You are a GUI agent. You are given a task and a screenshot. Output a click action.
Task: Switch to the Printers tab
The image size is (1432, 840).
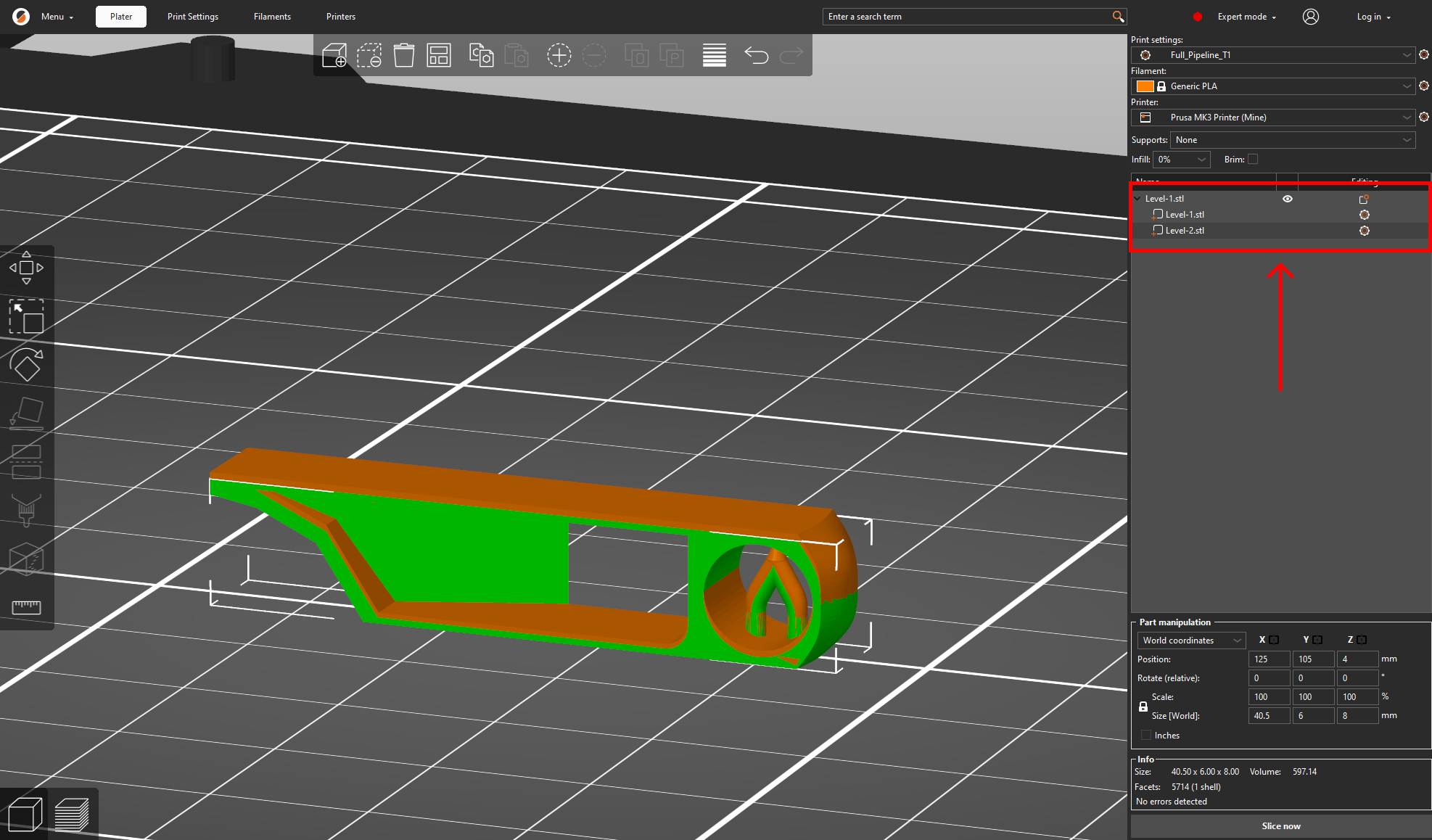pyautogui.click(x=340, y=17)
